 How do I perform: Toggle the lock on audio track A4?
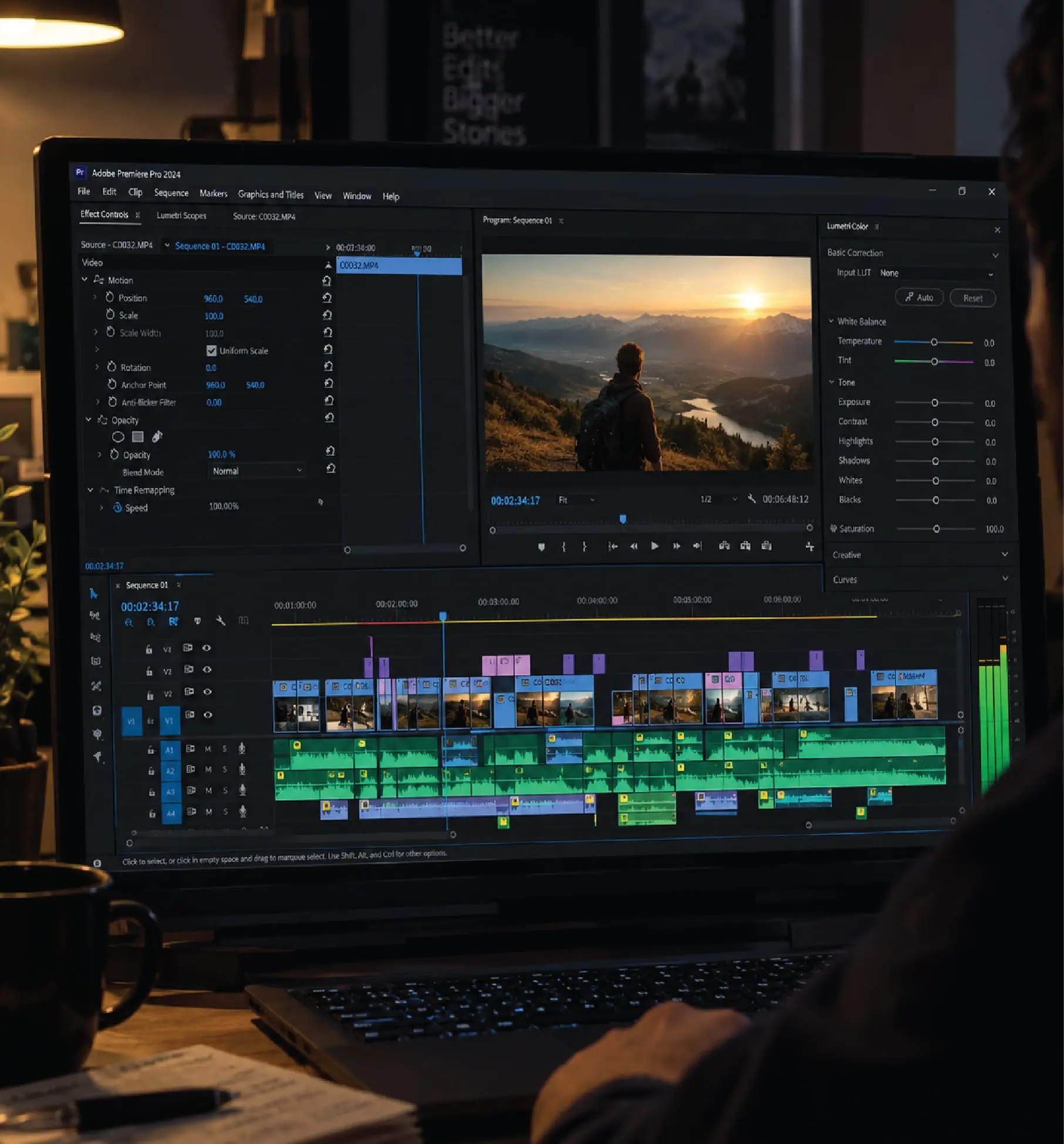[x=152, y=814]
